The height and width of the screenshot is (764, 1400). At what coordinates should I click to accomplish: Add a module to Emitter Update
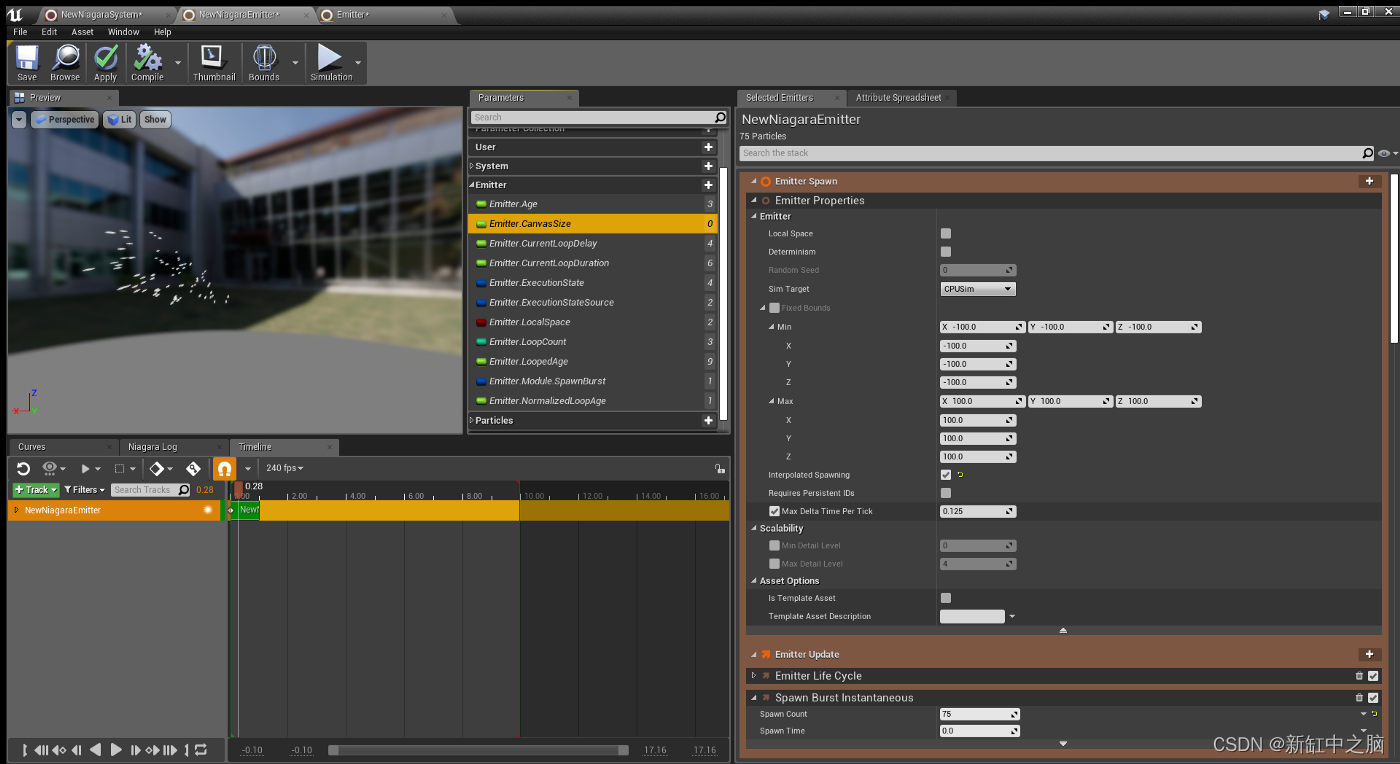pyautogui.click(x=1369, y=654)
